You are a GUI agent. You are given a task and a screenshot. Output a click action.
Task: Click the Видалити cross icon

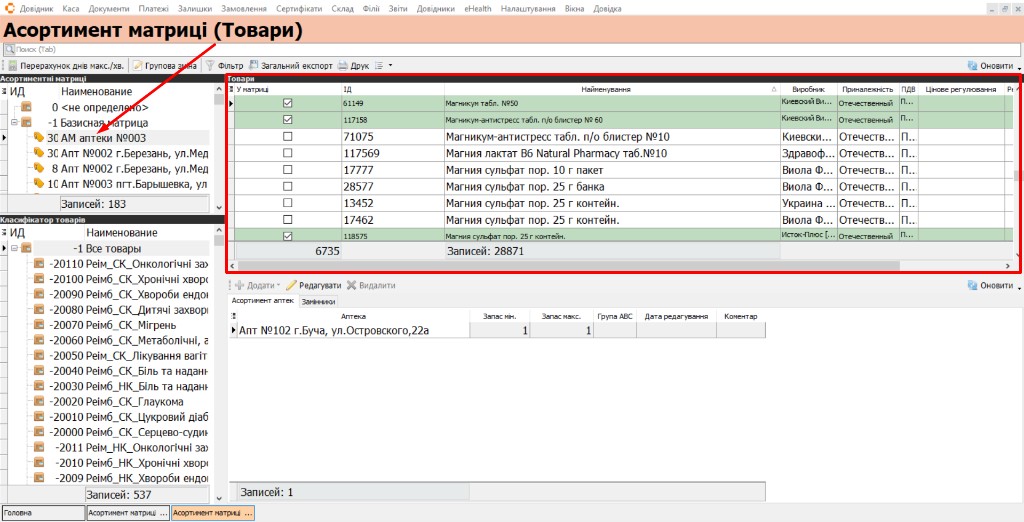click(x=351, y=285)
